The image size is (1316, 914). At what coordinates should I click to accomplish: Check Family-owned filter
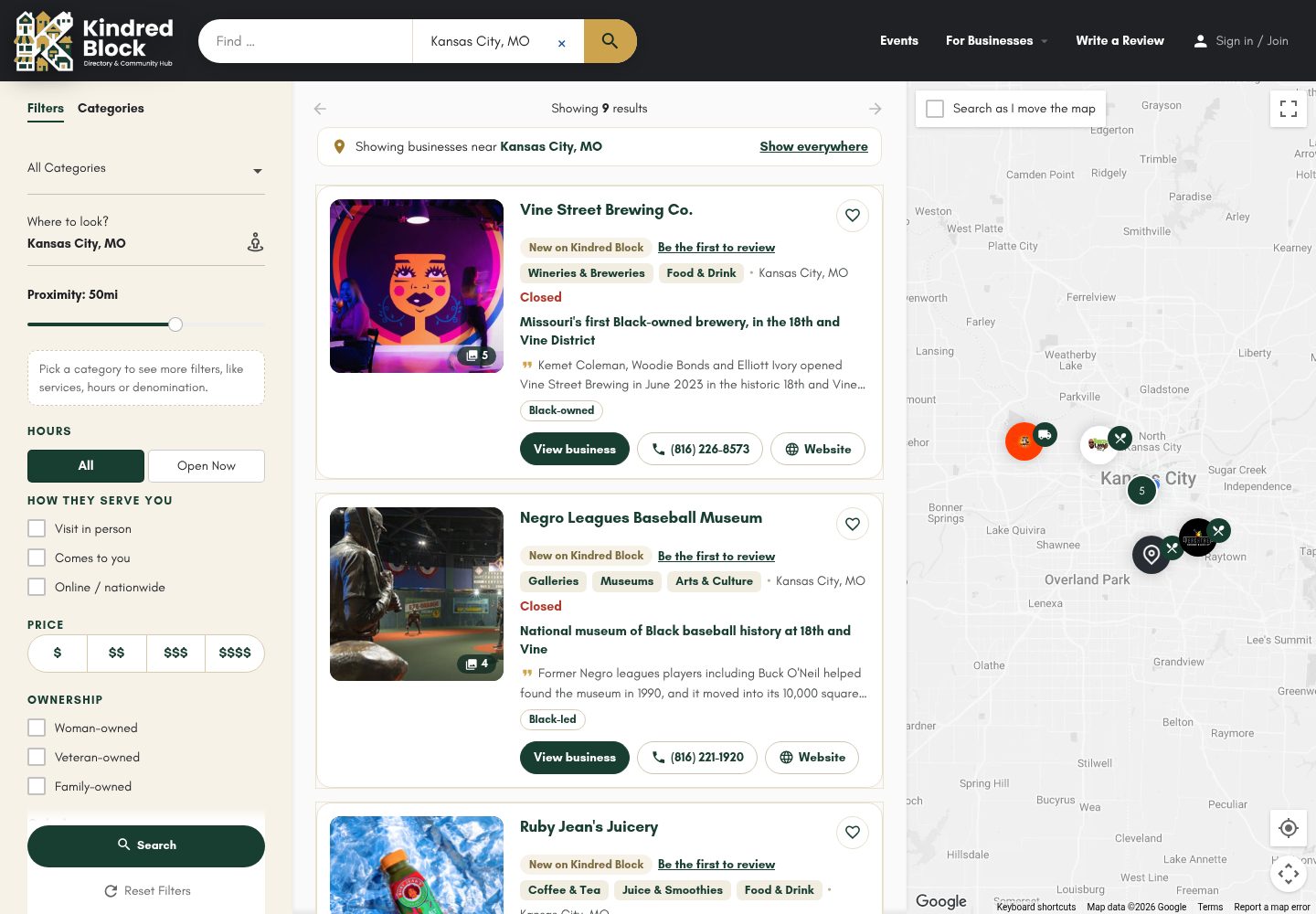pyautogui.click(x=37, y=786)
